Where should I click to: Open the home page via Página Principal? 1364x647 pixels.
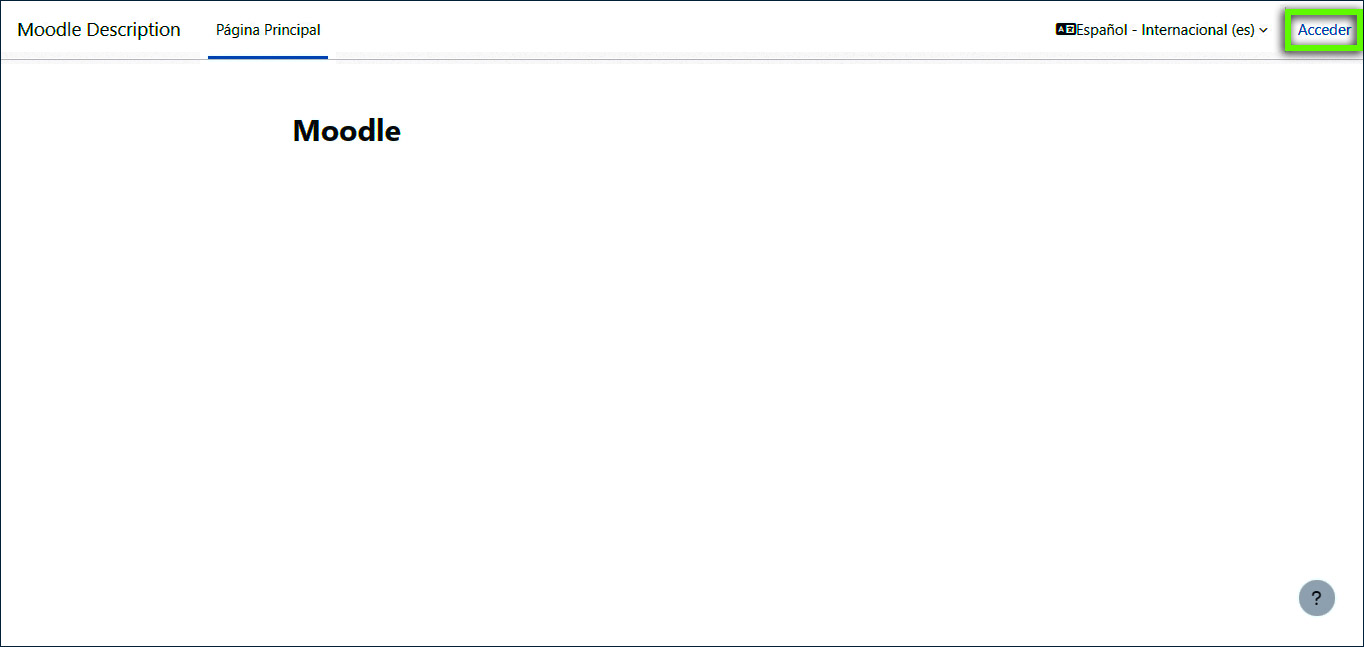[268, 30]
